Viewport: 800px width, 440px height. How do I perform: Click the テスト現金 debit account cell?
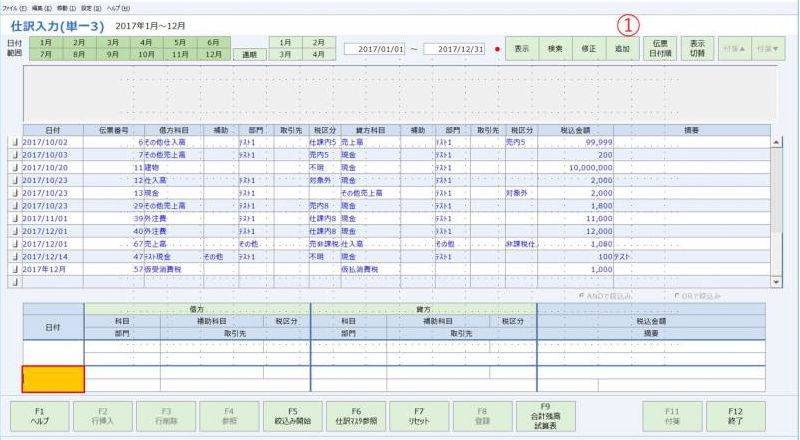point(173,257)
